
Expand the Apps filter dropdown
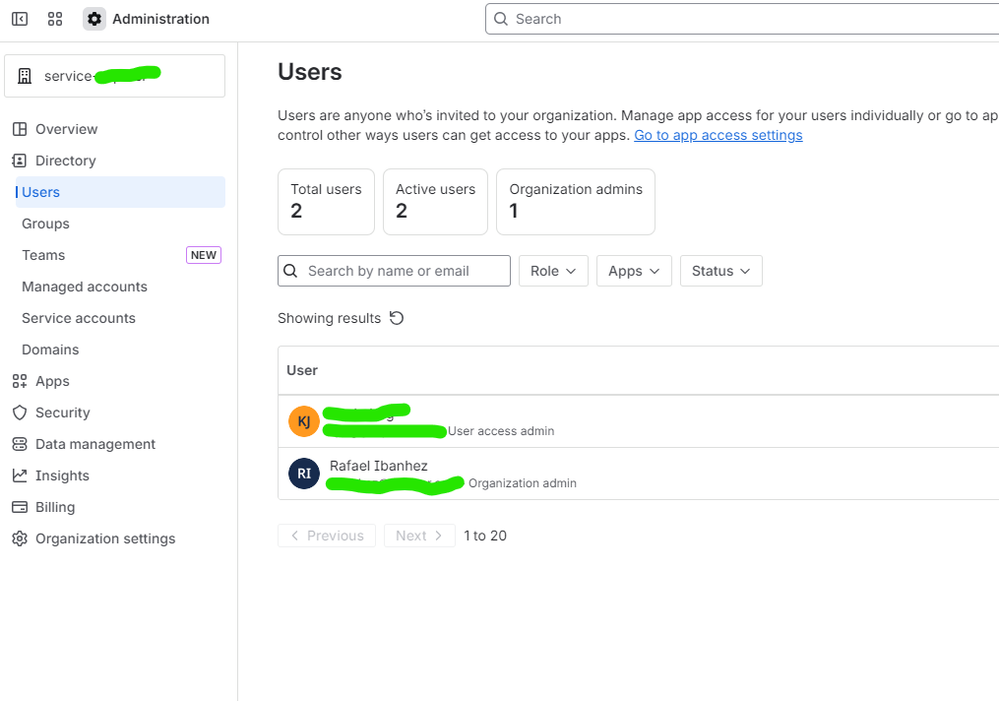click(634, 271)
